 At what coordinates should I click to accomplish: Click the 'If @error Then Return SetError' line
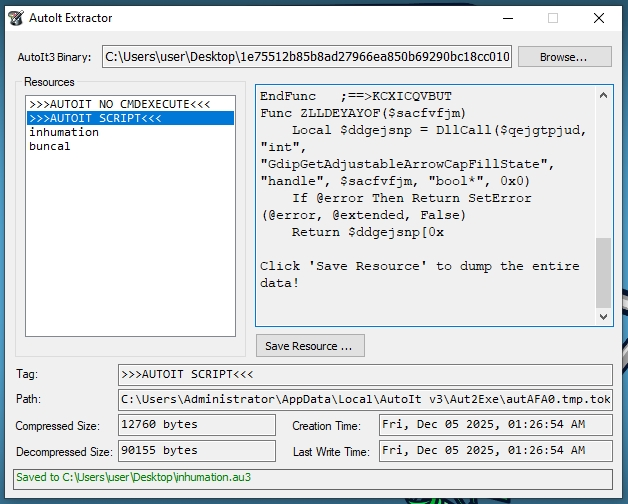(x=411, y=198)
